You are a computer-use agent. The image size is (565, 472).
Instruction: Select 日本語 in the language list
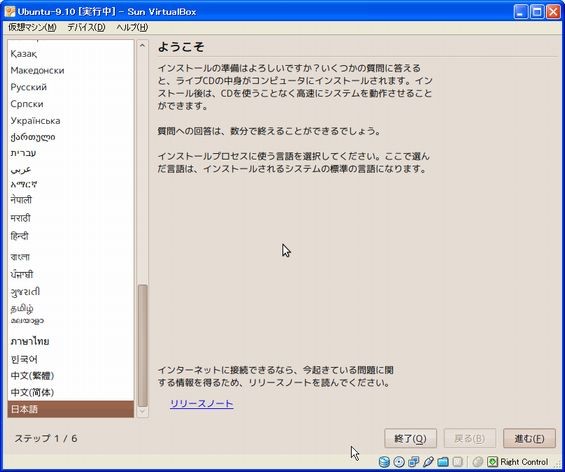71,409
